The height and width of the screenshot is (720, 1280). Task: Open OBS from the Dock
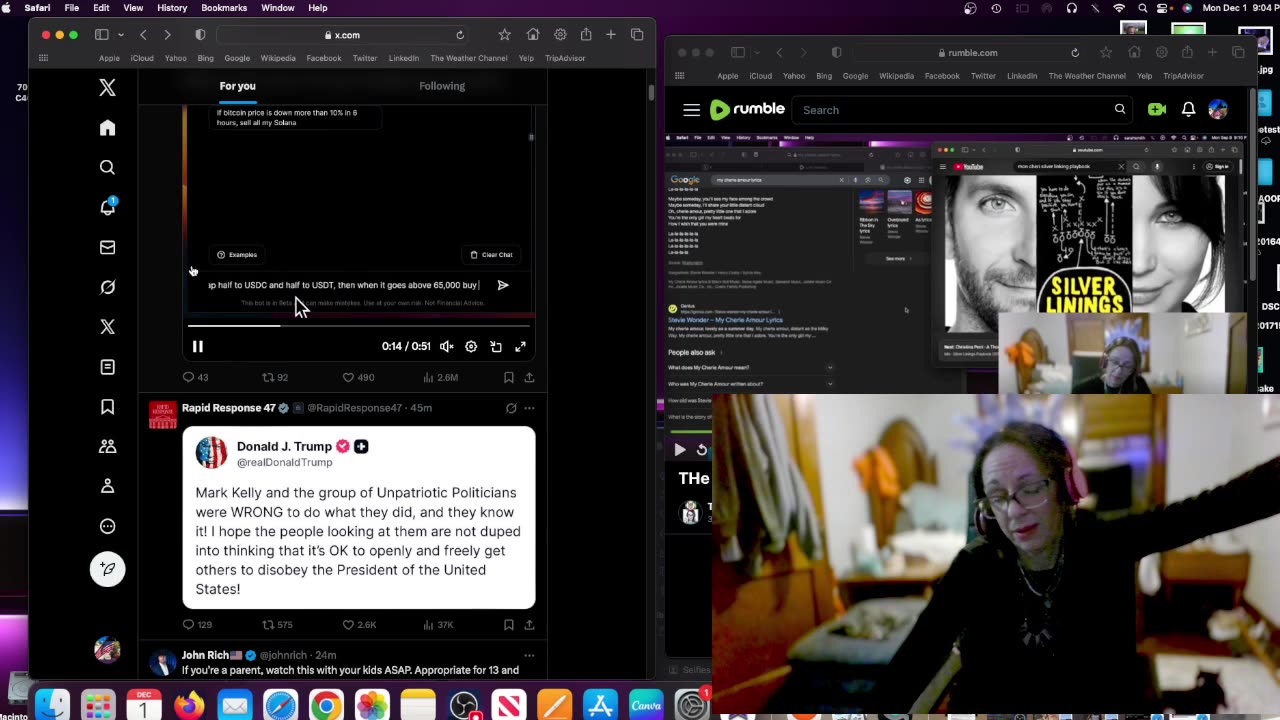click(x=464, y=706)
